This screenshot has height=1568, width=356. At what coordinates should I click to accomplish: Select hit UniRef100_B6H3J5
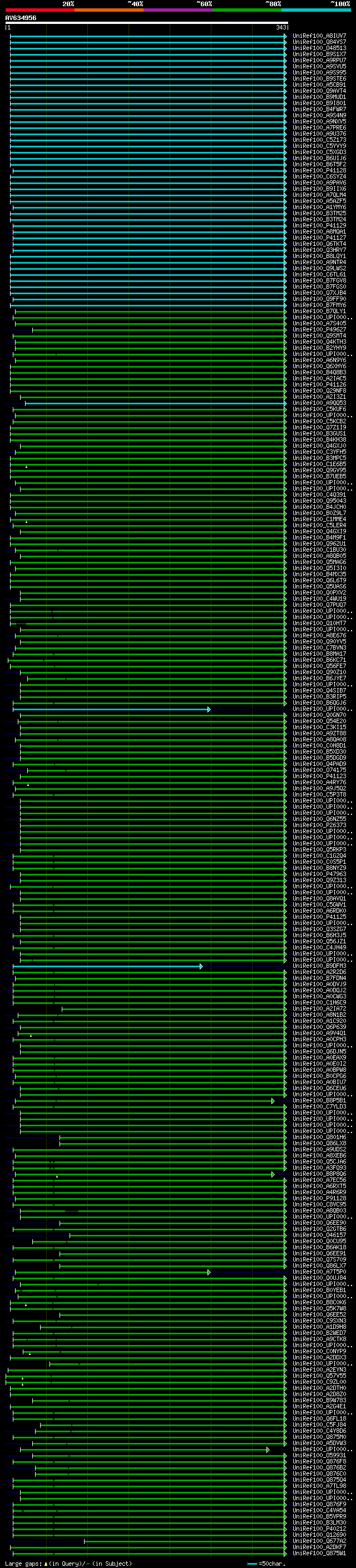319,935
